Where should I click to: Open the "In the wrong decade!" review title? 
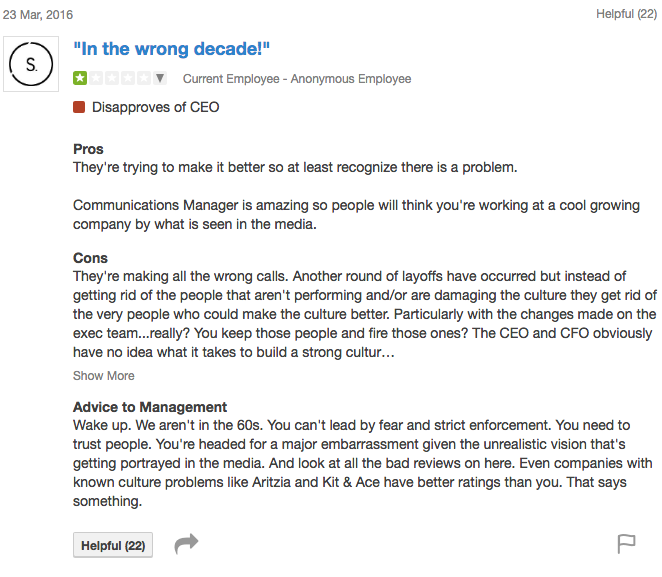(x=172, y=49)
